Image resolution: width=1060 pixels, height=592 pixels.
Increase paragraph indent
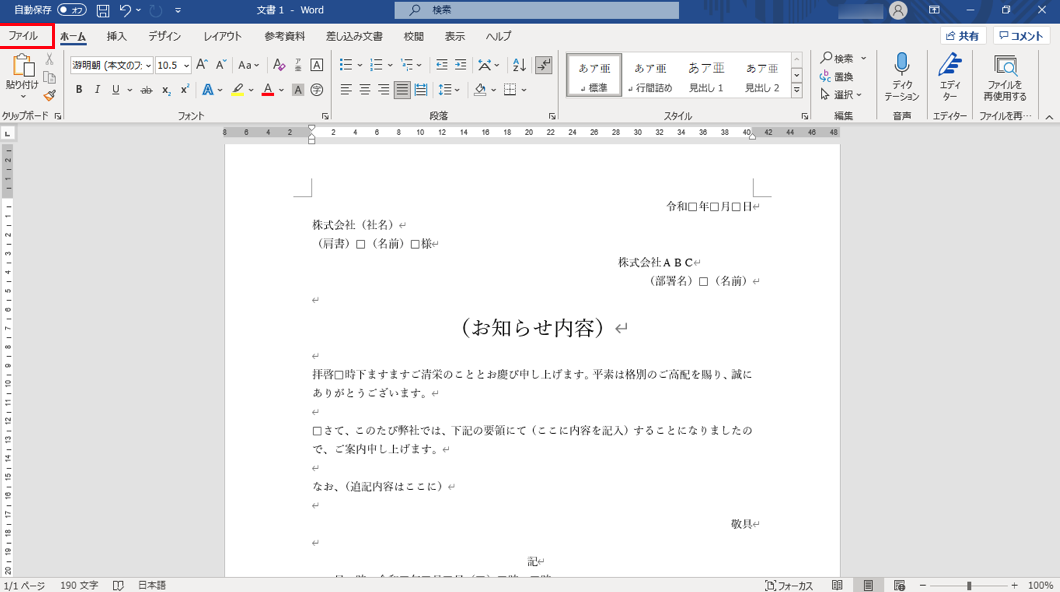pos(460,65)
